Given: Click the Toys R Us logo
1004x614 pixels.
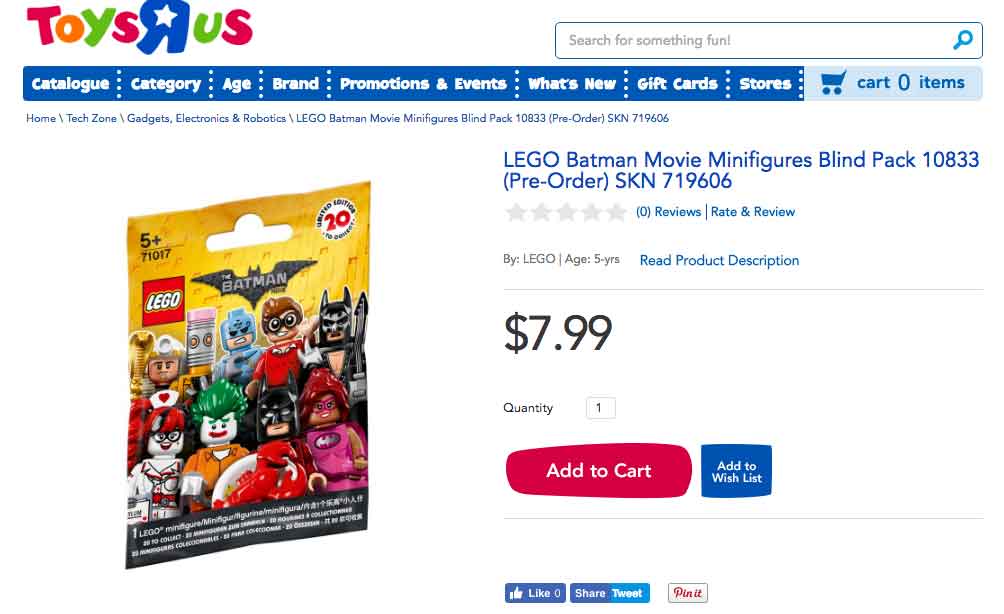Looking at the screenshot, I should point(140,29).
